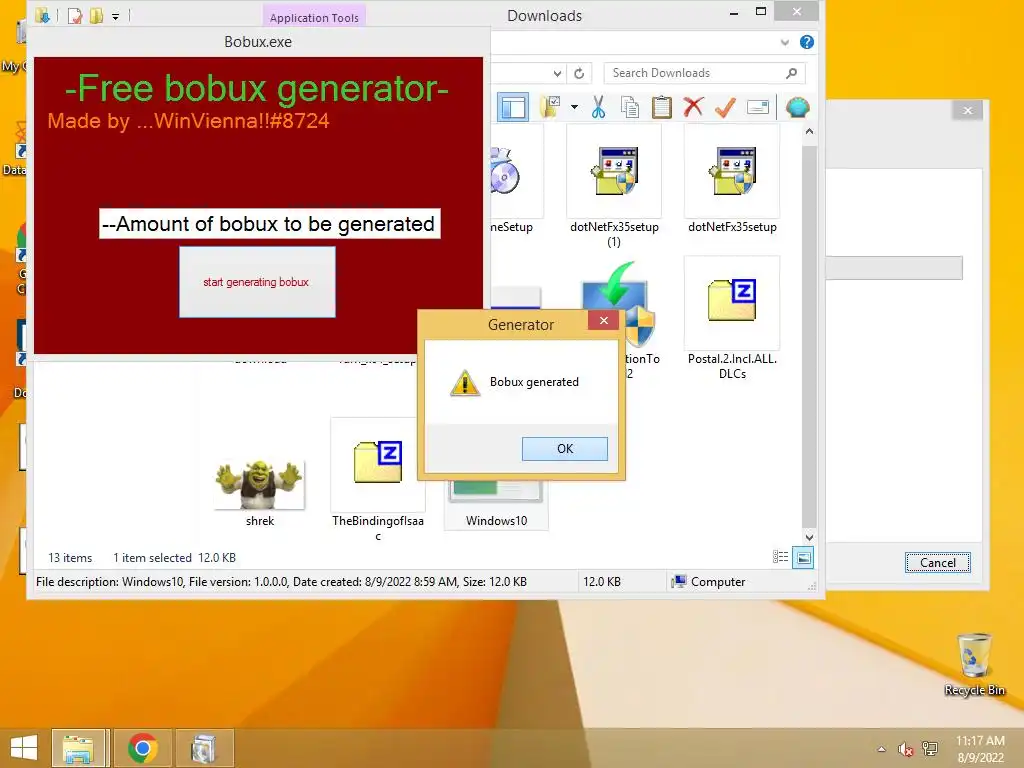The width and height of the screenshot is (1024, 768).
Task: Open the Application Tools ribbon tab
Action: click(314, 18)
